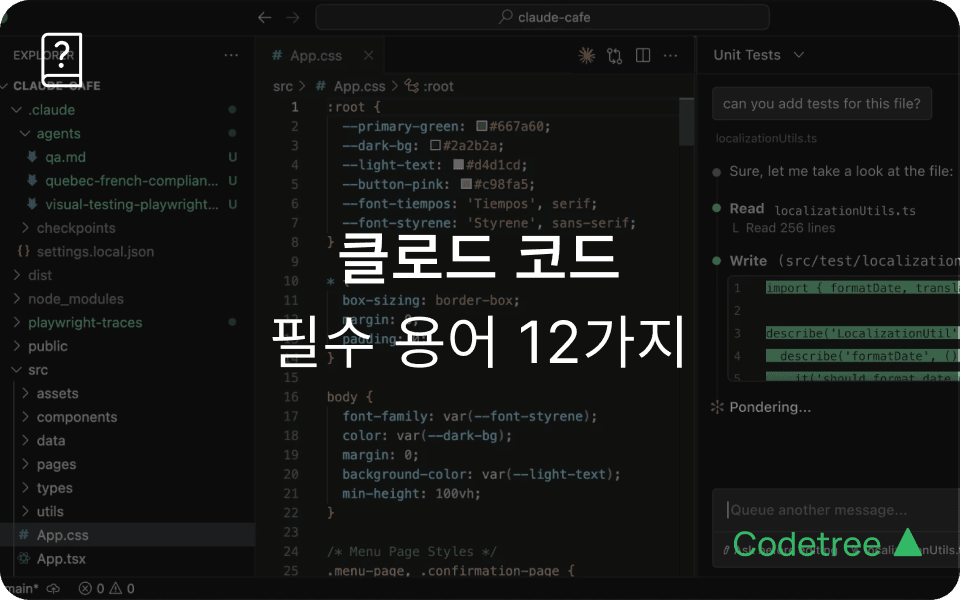
Task: Open source control changes icon
Action: (615, 56)
